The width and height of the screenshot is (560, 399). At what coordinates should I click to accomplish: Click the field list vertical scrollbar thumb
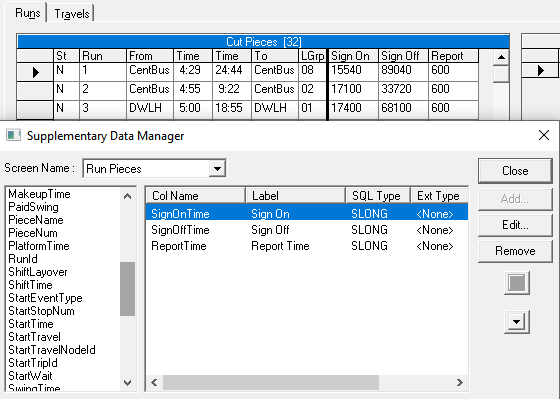pyautogui.click(x=128, y=289)
